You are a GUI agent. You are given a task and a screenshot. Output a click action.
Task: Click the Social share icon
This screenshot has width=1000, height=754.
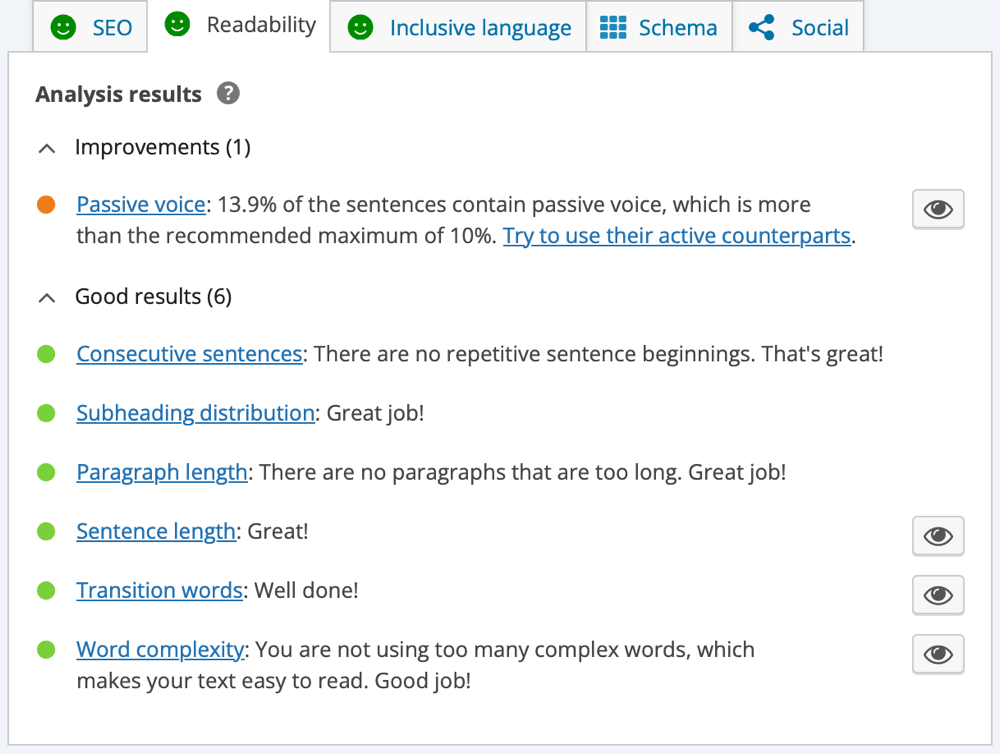click(761, 27)
